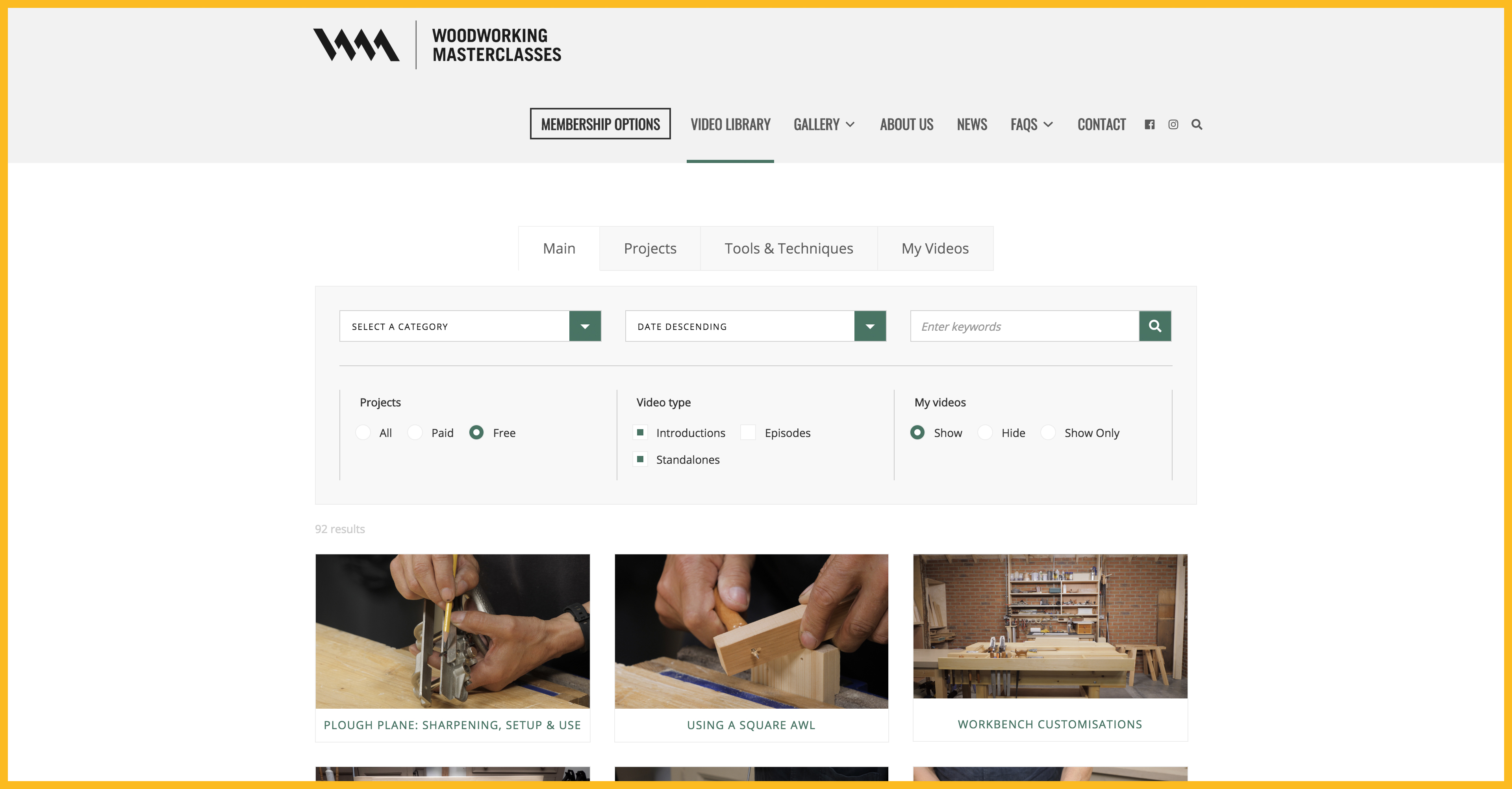Switch to the Tools & Techniques tab

pos(788,248)
